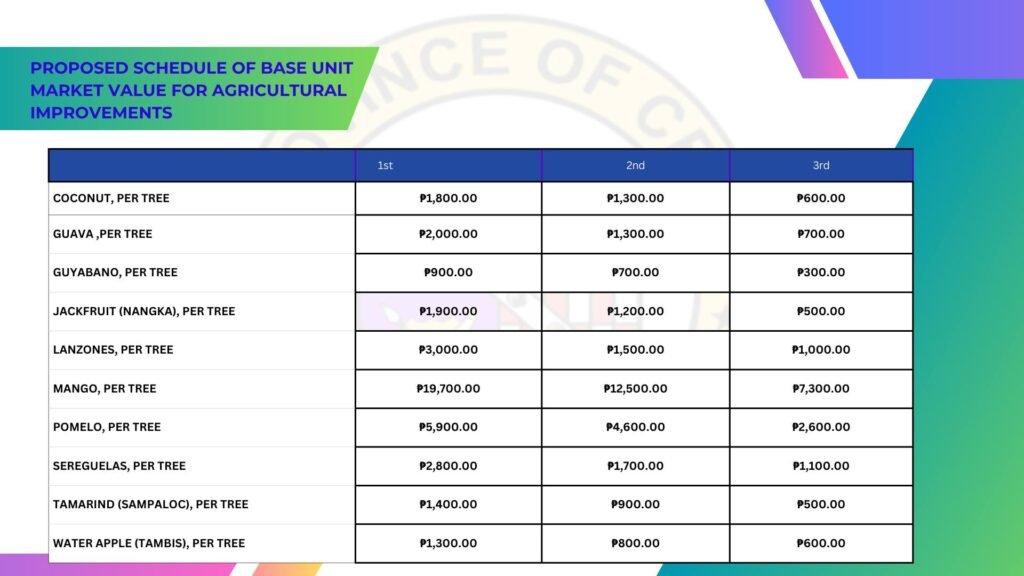Click the MANGO, PER TREE row label
The image size is (1024, 576).
[104, 388]
